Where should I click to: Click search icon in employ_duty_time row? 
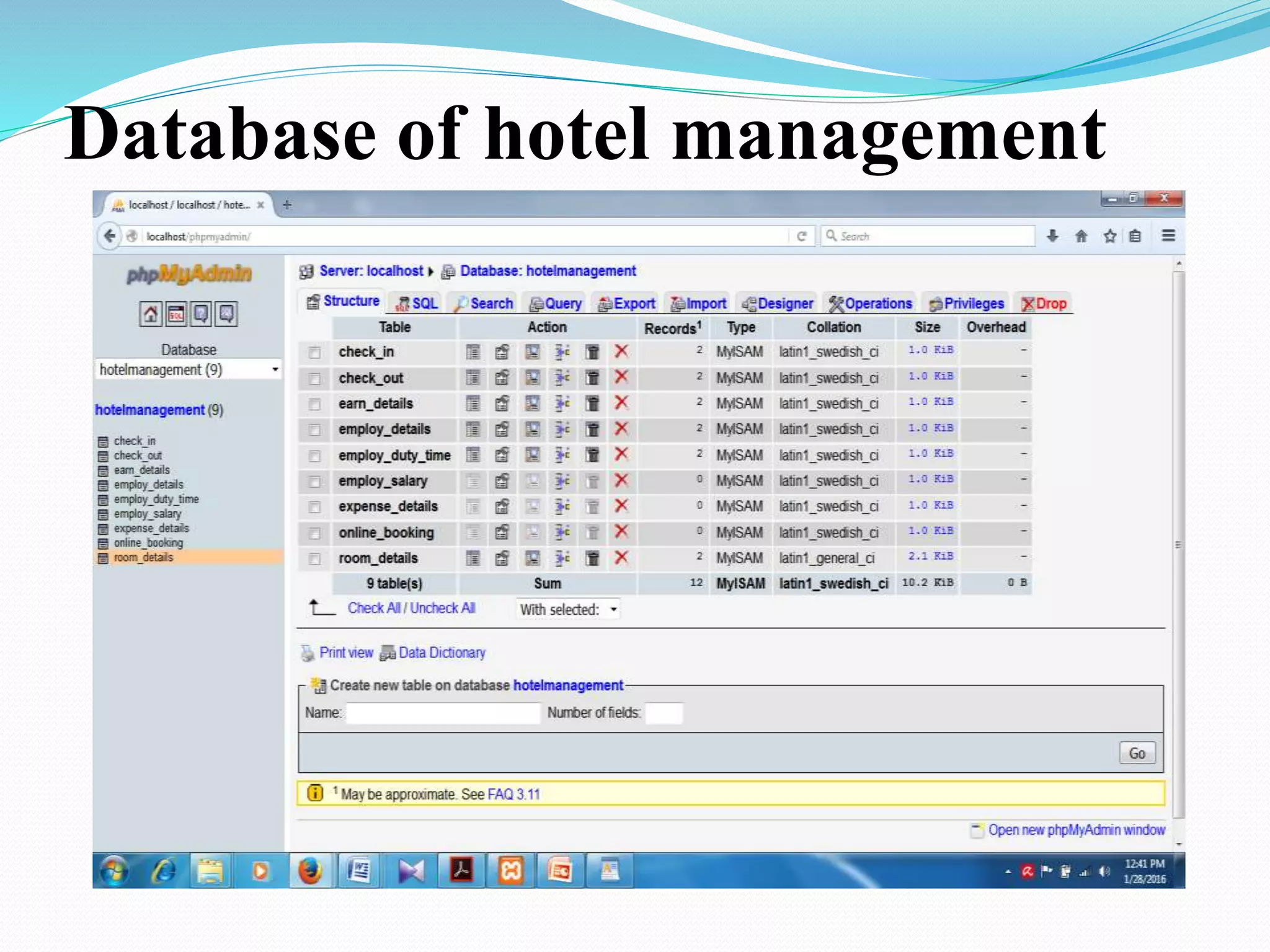pyautogui.click(x=532, y=455)
